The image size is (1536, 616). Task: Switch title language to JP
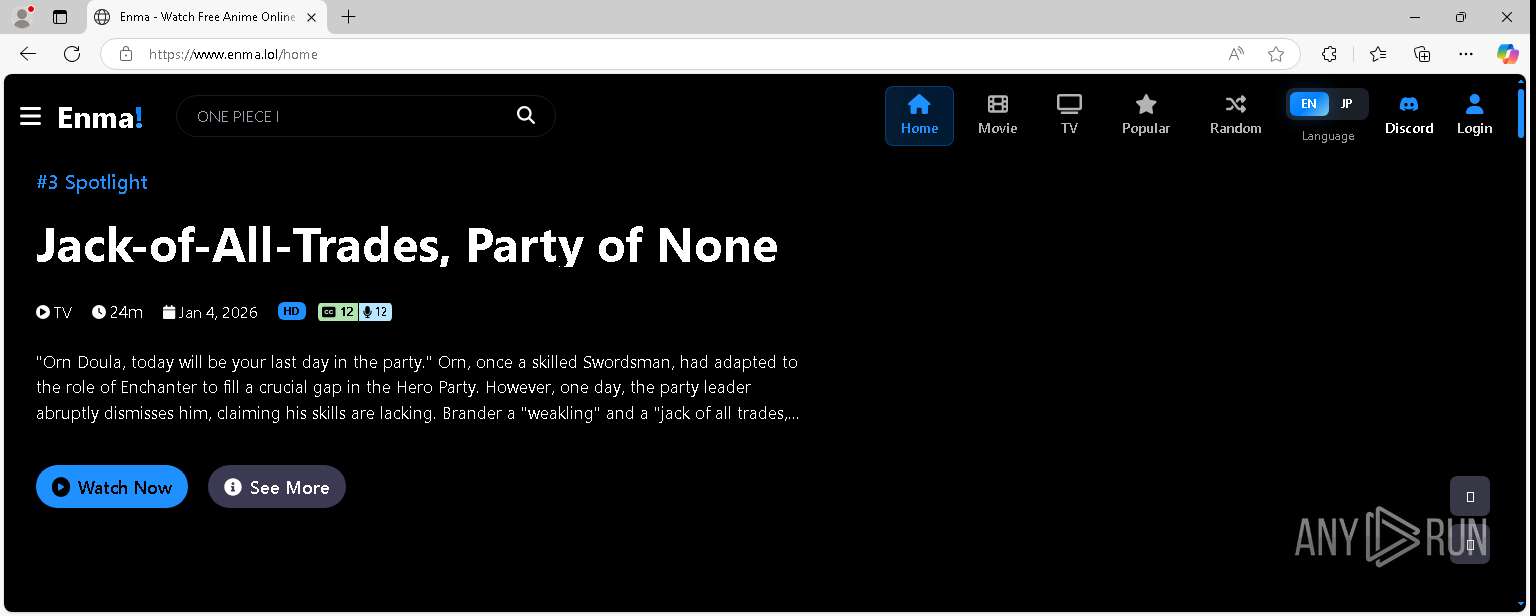pyautogui.click(x=1346, y=104)
